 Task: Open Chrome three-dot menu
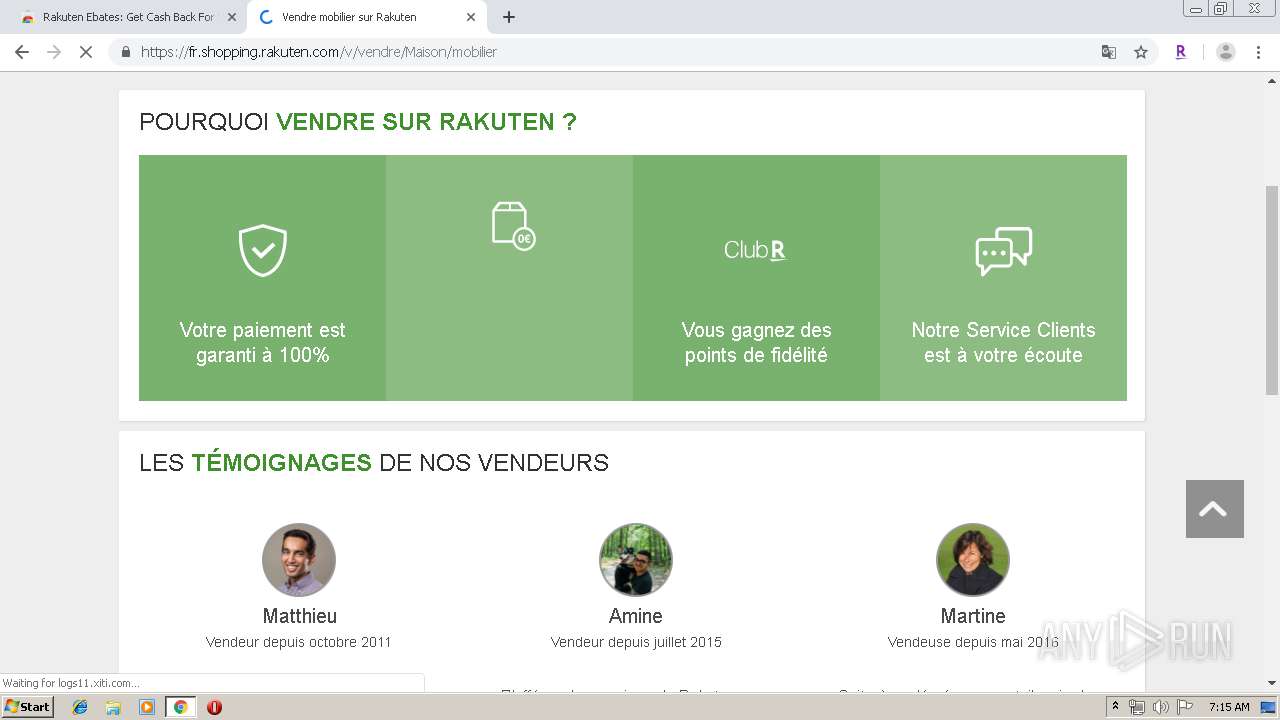tap(1258, 52)
